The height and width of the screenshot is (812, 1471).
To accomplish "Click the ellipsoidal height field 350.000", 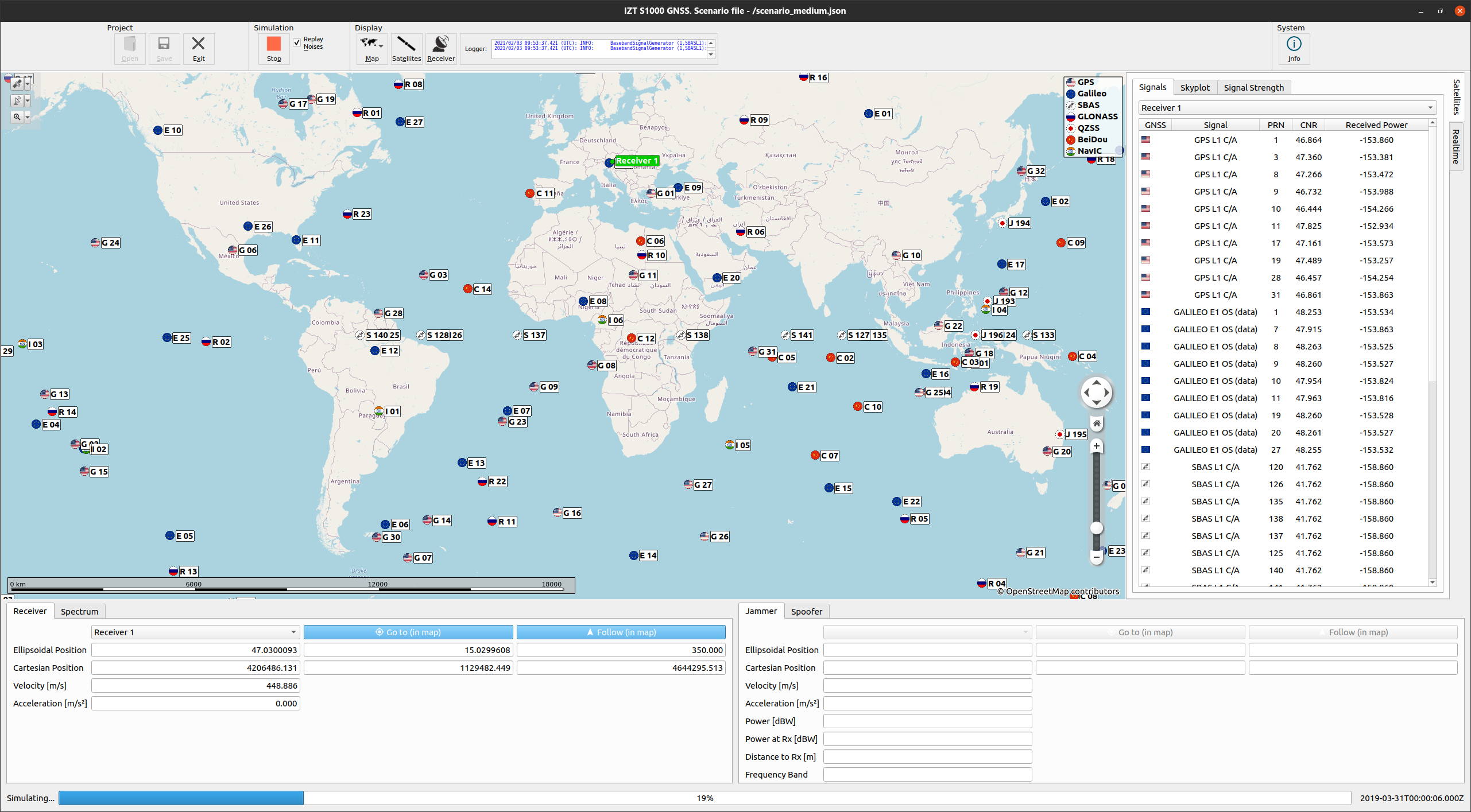I will pyautogui.click(x=621, y=650).
